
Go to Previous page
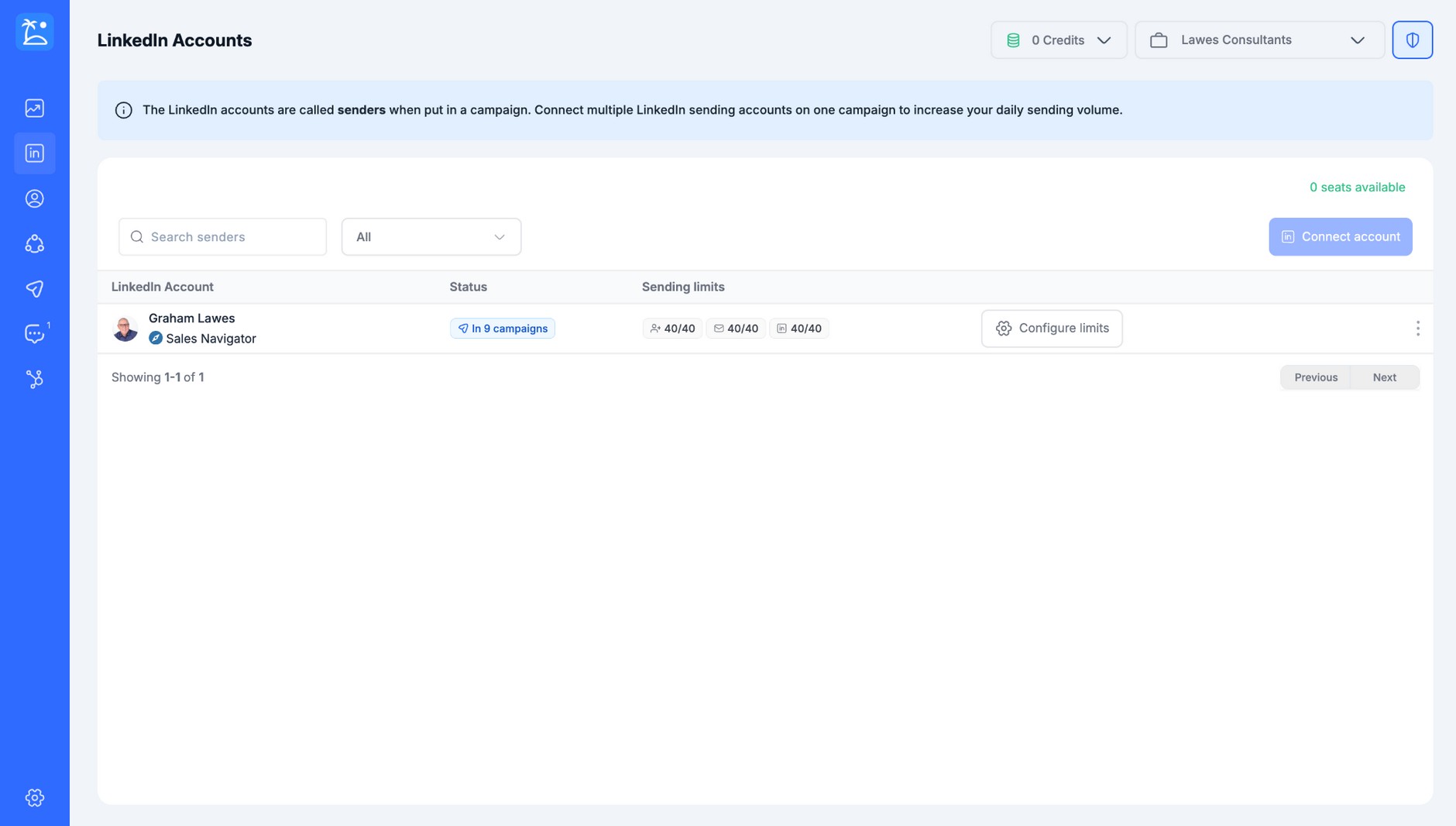coord(1315,377)
